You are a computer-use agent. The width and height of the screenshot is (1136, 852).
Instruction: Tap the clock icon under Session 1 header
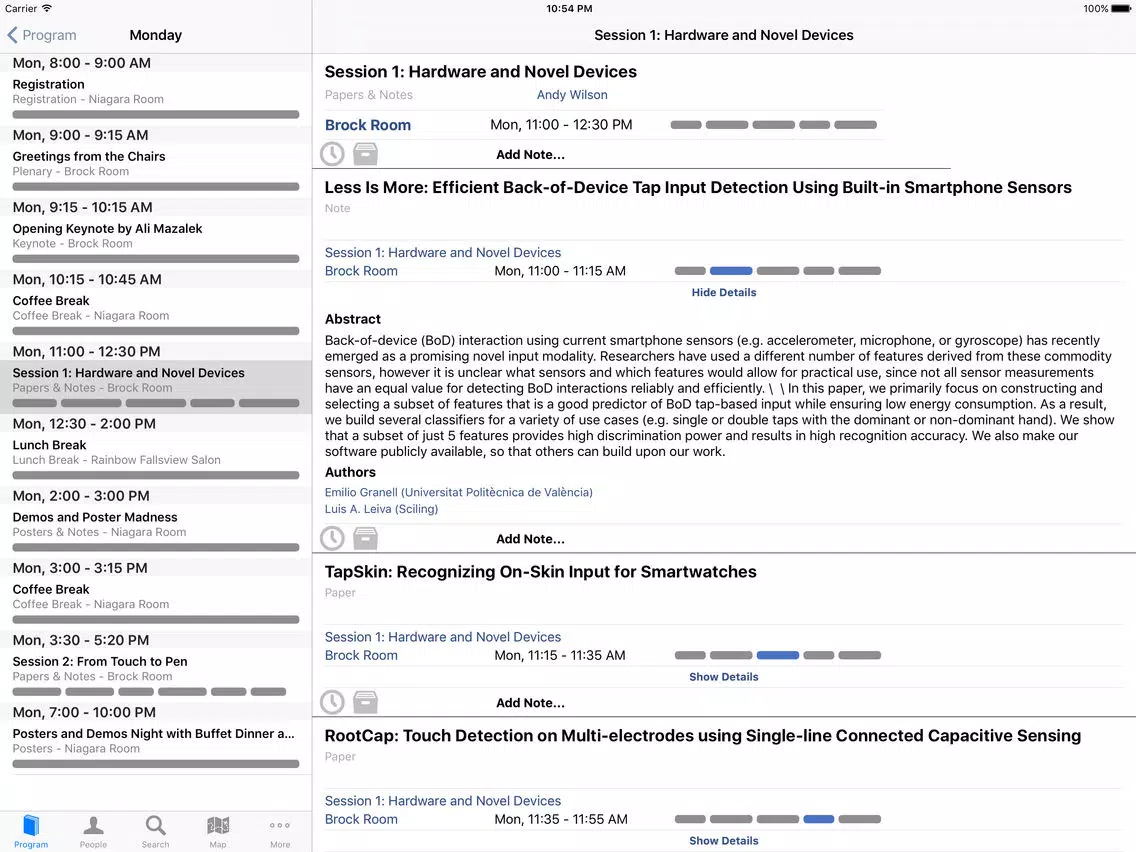pyautogui.click(x=333, y=154)
